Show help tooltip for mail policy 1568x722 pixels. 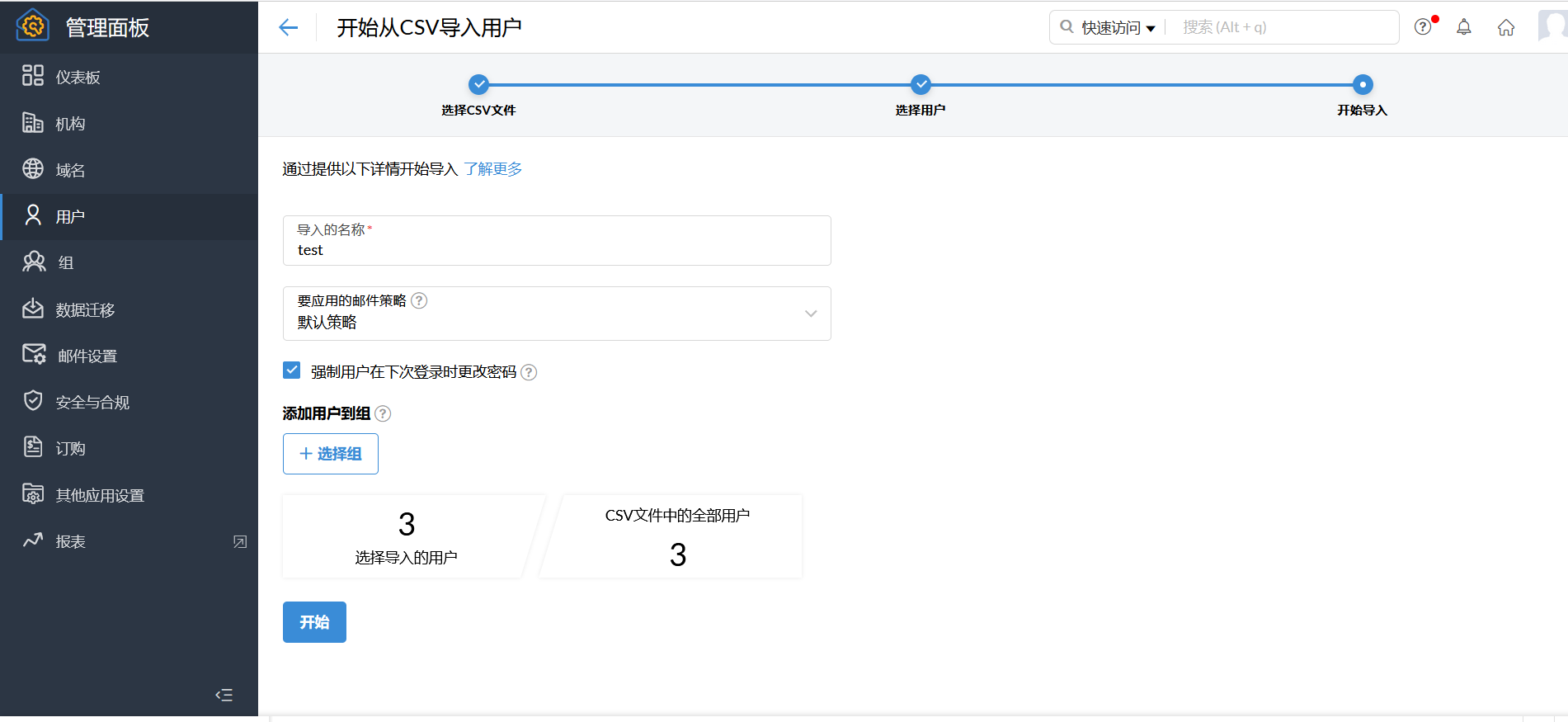coord(419,300)
